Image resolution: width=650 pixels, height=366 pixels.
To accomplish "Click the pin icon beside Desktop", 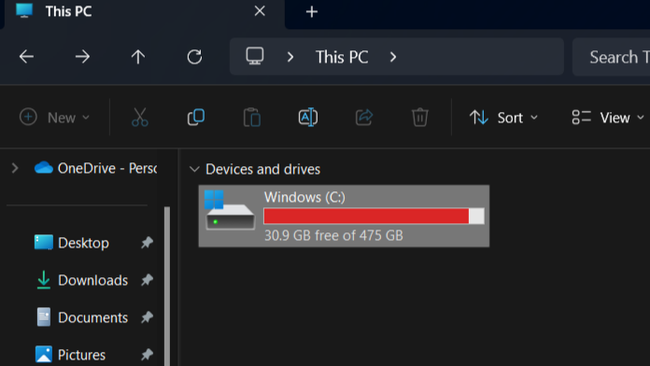I will 147,242.
